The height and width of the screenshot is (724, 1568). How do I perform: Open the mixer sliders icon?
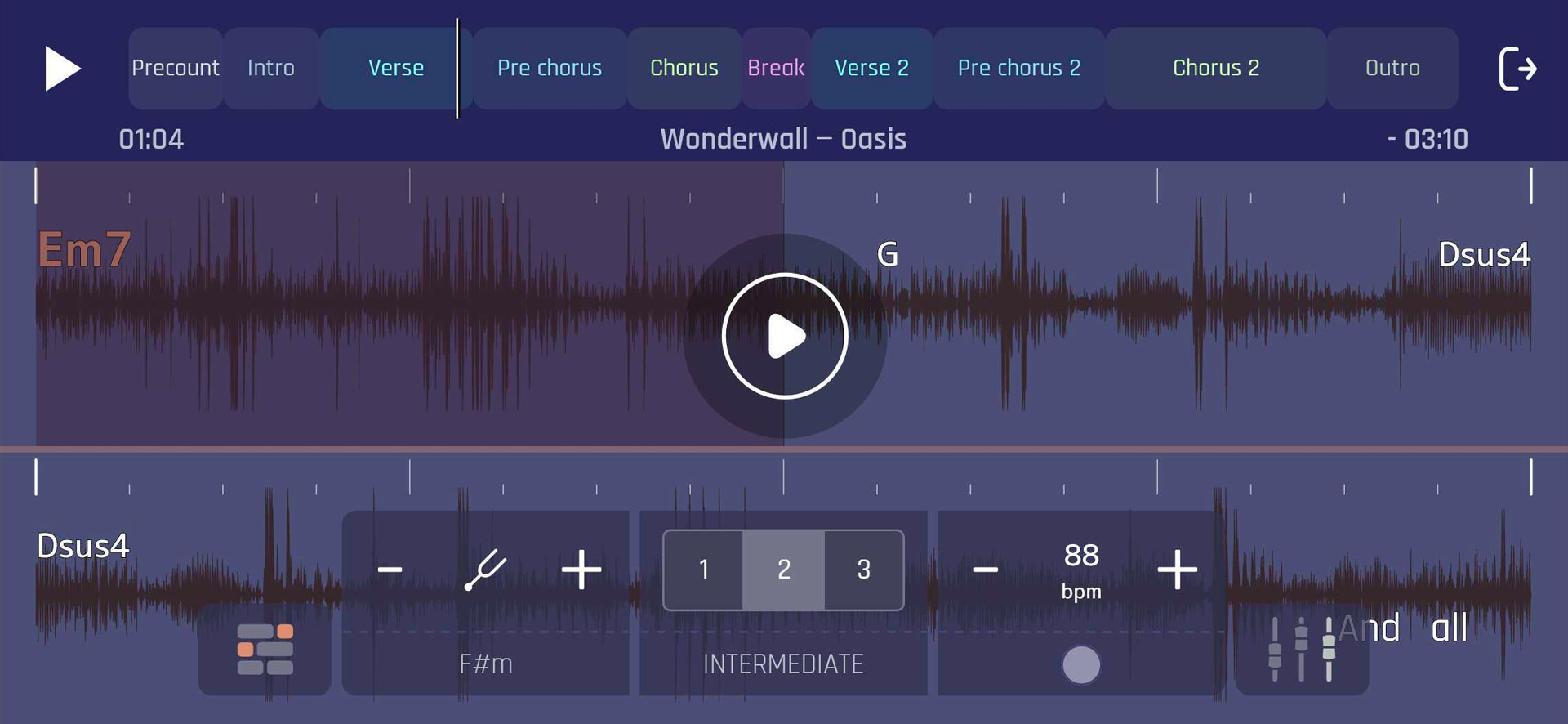coord(1302,650)
